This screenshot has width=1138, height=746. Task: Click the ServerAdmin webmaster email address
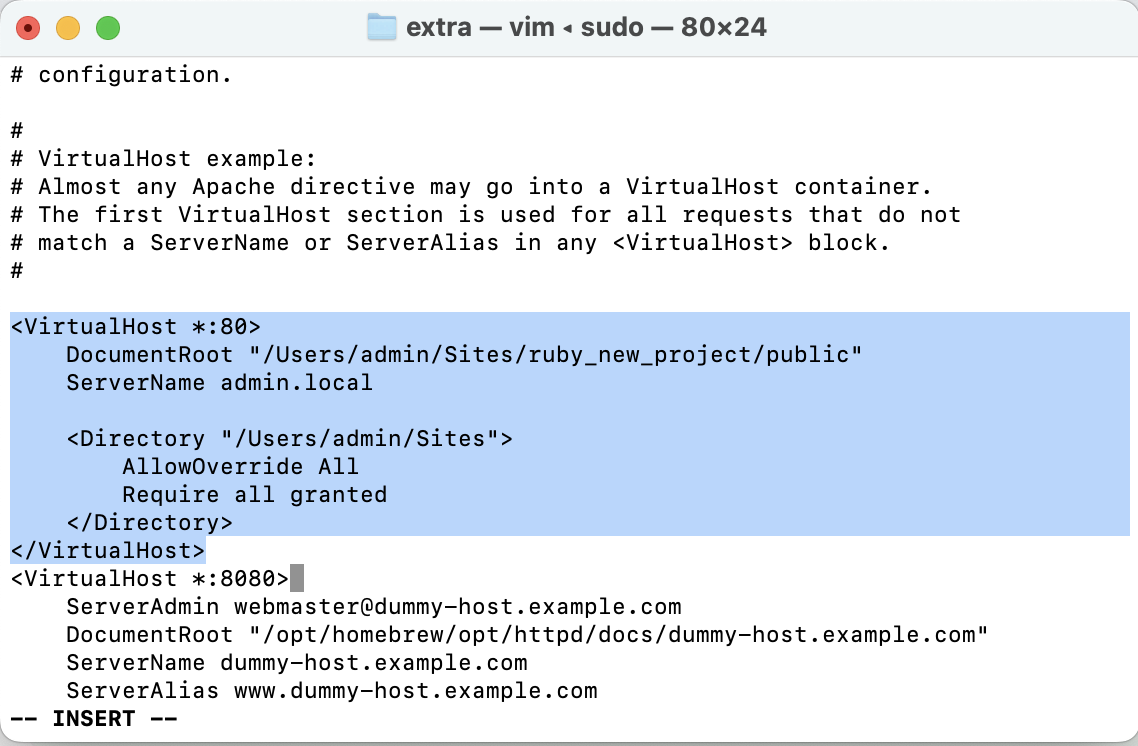(x=457, y=607)
